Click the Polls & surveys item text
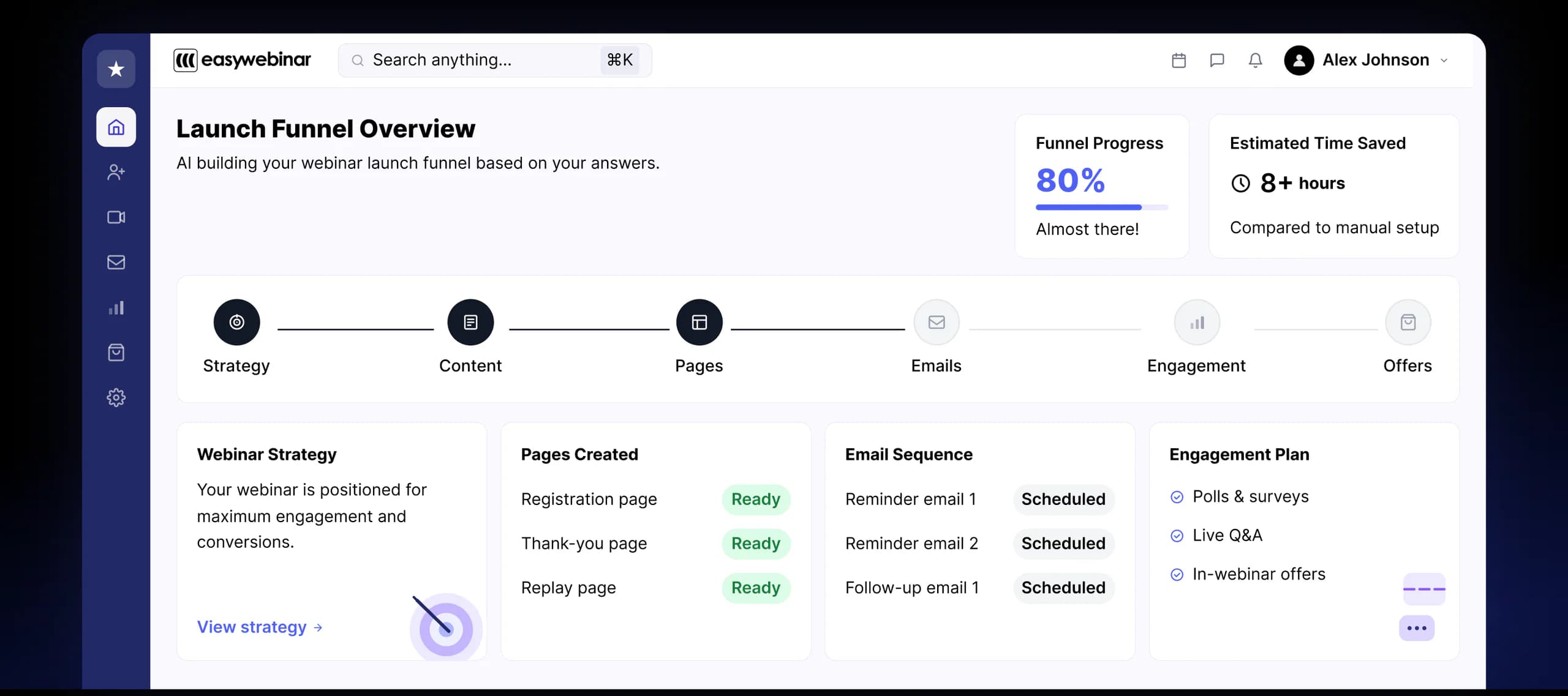Viewport: 1568px width, 696px height. pos(1250,496)
